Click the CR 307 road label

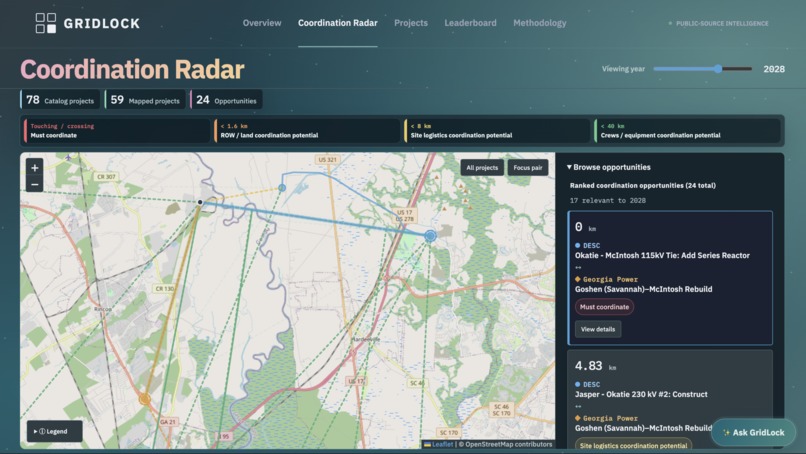[106, 177]
